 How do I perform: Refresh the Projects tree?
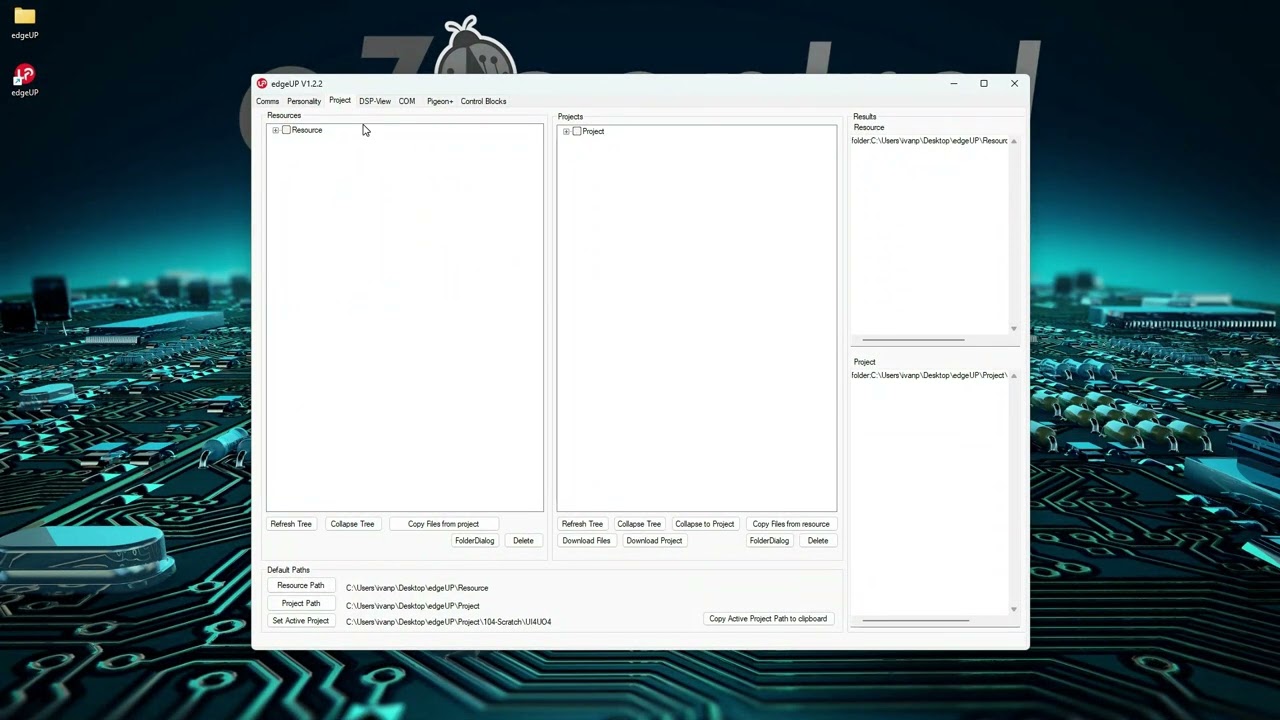(582, 524)
